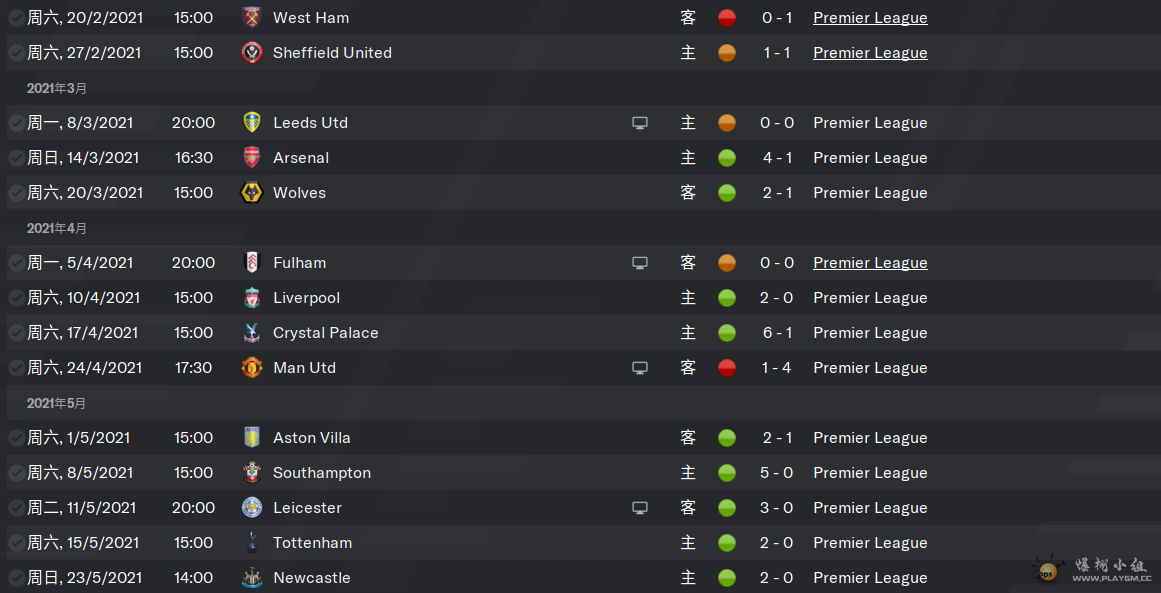Click the TV icon on Leicester fixture row

click(640, 508)
